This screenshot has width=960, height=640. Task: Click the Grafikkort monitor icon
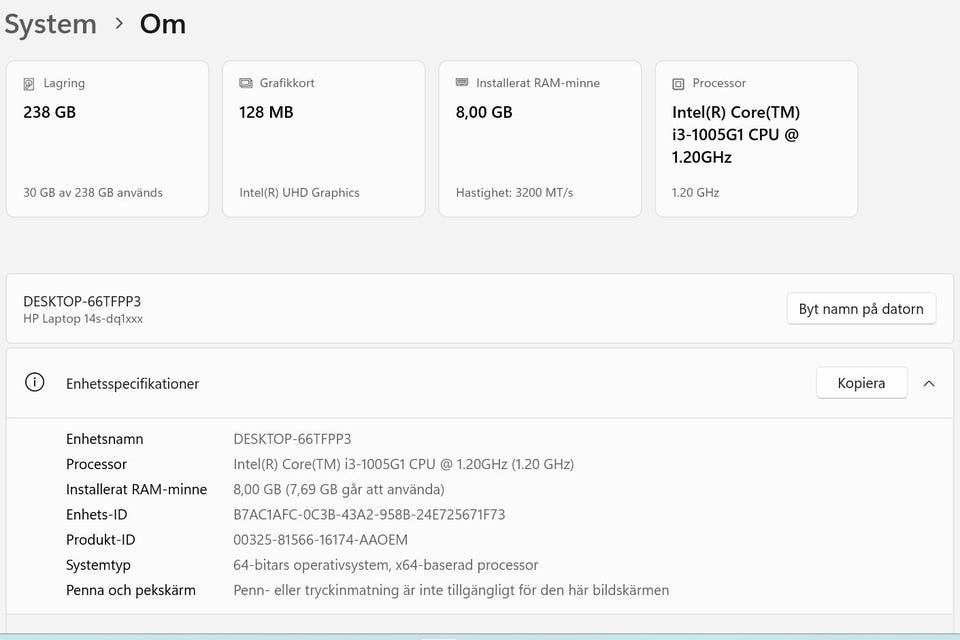tap(246, 83)
